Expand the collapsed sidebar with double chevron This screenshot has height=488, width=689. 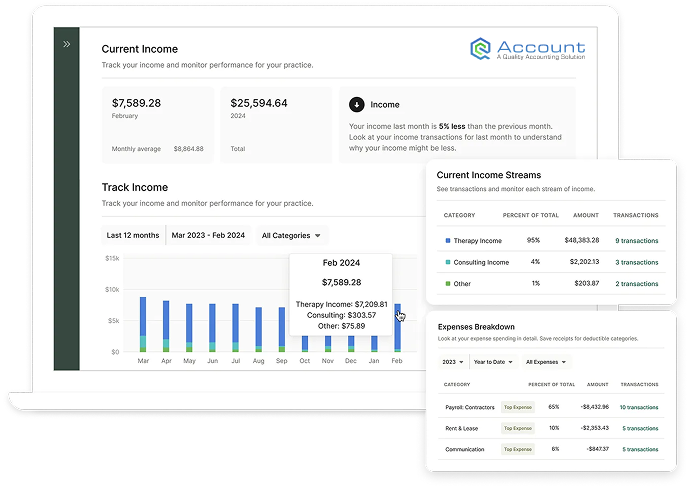[66, 44]
